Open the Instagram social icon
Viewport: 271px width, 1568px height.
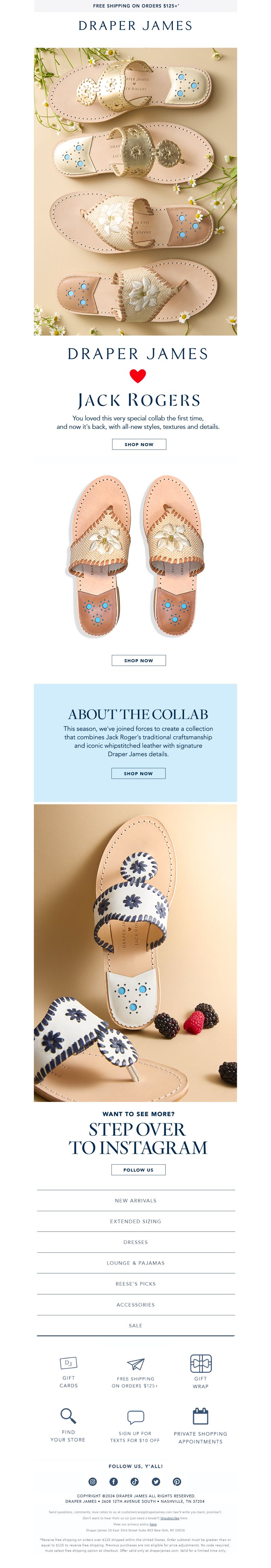pyautogui.click(x=92, y=1481)
